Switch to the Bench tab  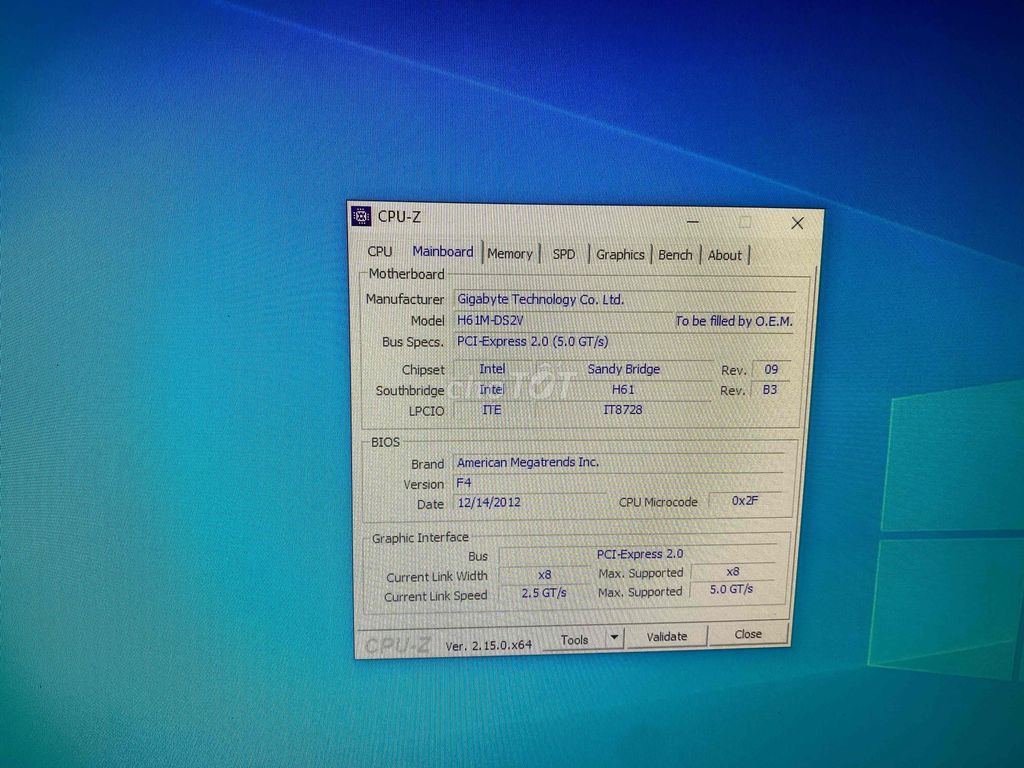click(675, 255)
